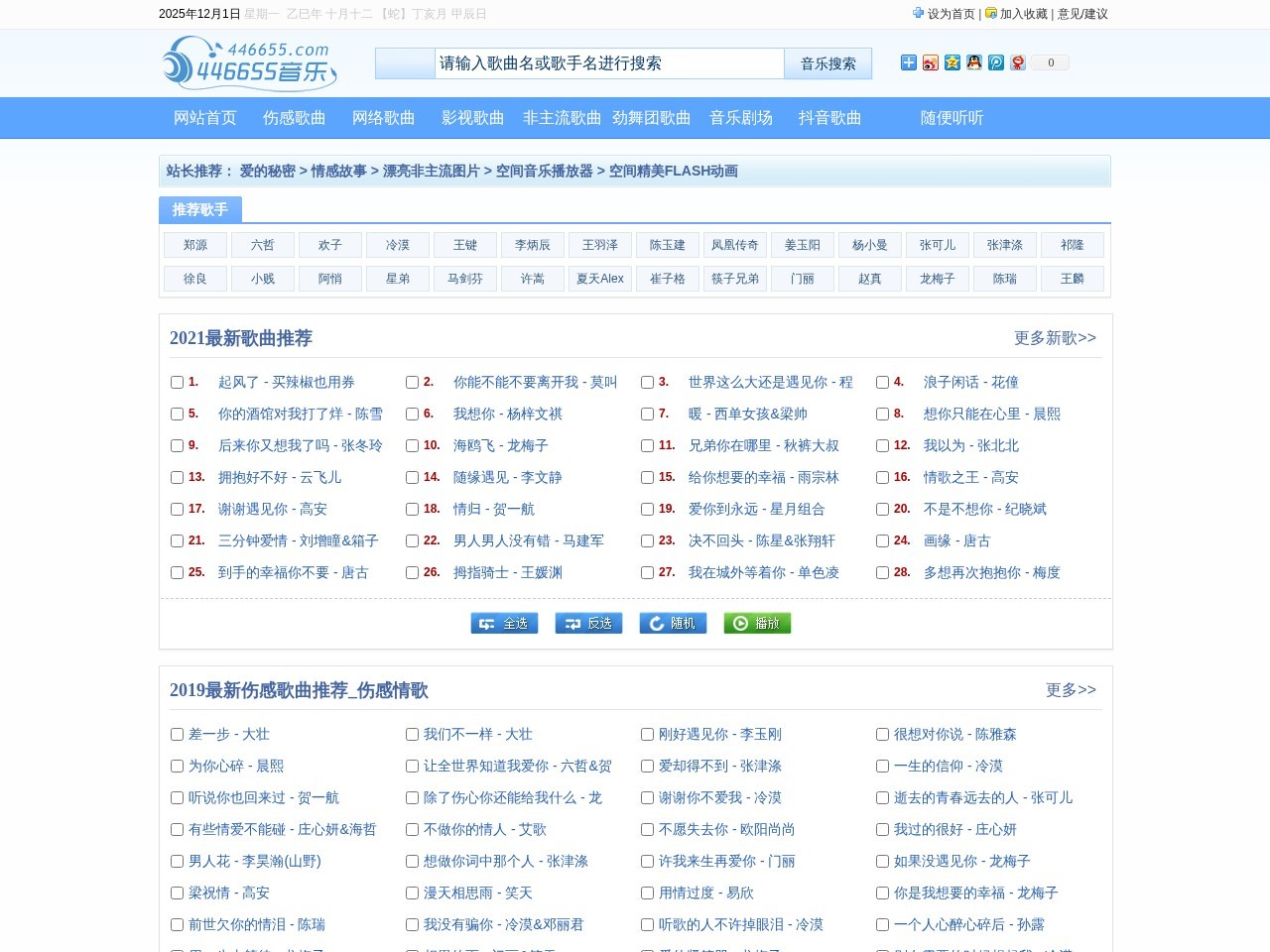Share the page to Sina Weibo
1270x952 pixels.
pos(930,62)
